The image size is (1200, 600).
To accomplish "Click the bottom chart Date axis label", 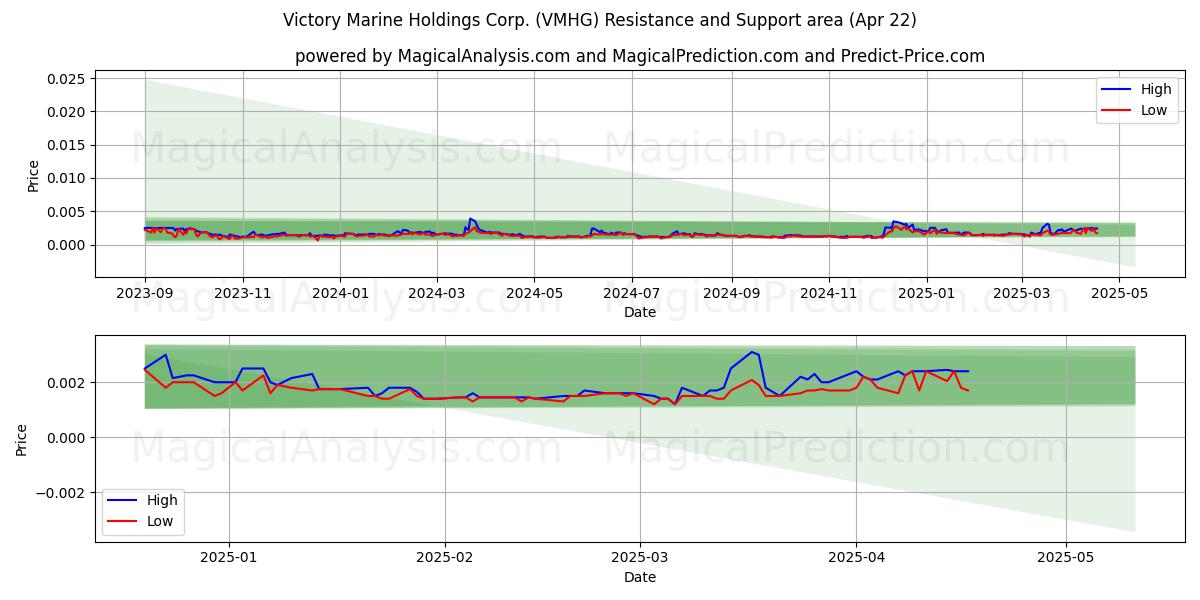I will pos(640,577).
